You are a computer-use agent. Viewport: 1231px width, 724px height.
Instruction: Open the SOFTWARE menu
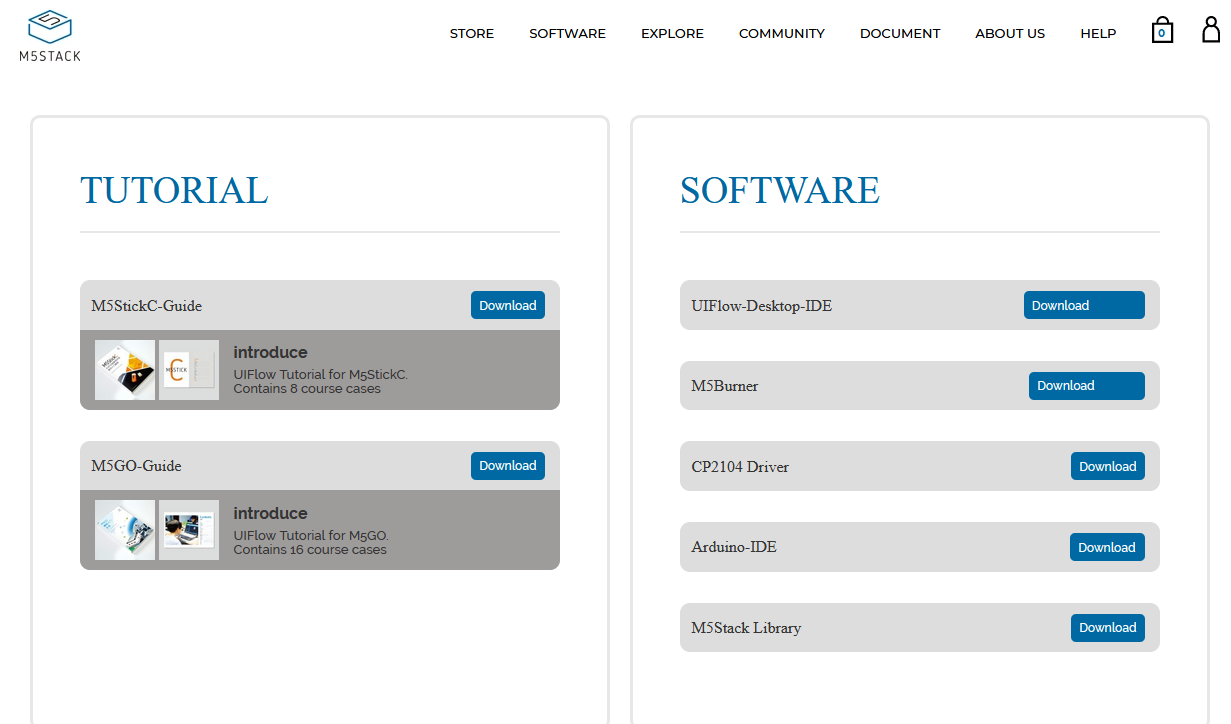(x=567, y=33)
